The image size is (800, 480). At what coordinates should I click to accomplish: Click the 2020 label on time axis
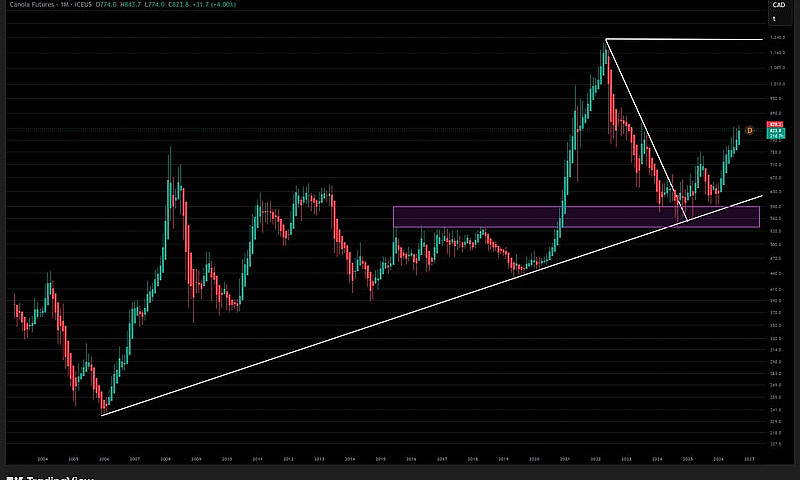coord(534,459)
